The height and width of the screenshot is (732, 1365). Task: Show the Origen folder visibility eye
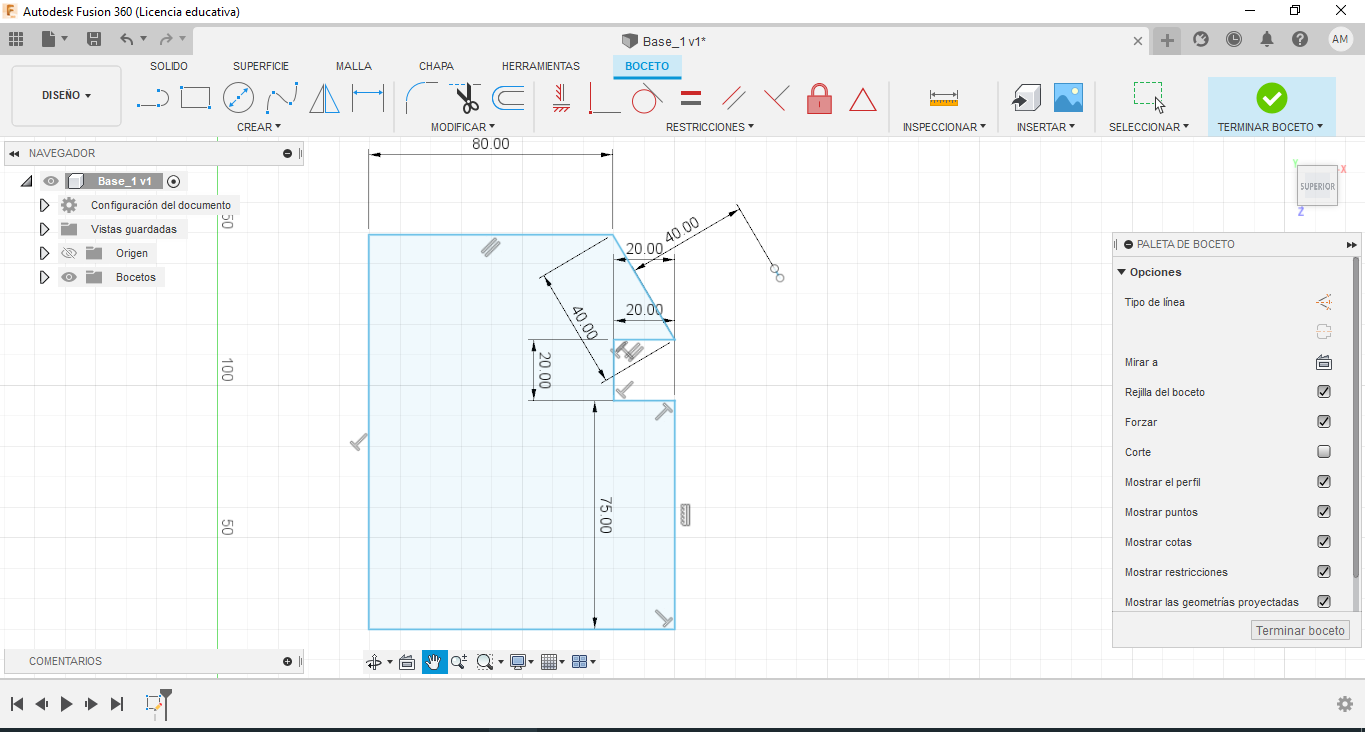point(69,253)
